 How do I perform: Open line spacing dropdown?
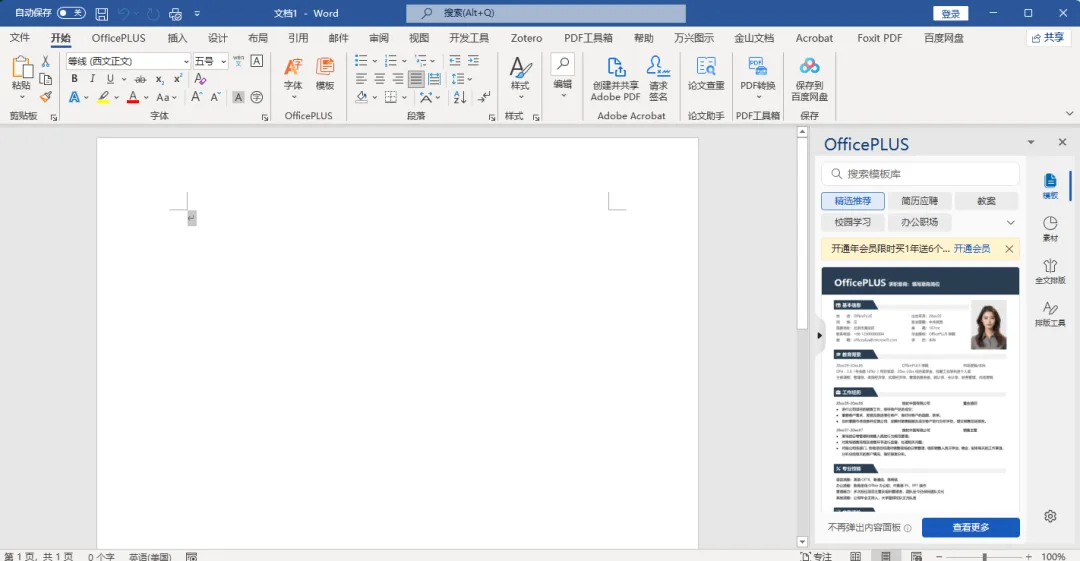point(461,79)
